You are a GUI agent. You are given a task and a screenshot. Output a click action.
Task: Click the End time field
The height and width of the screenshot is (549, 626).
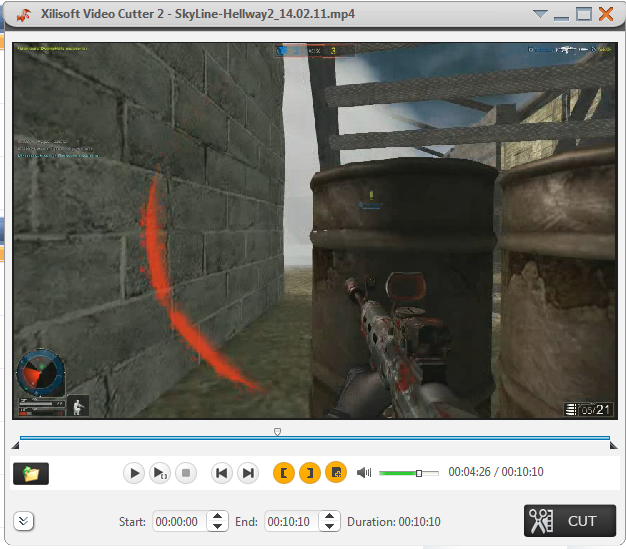[291, 521]
